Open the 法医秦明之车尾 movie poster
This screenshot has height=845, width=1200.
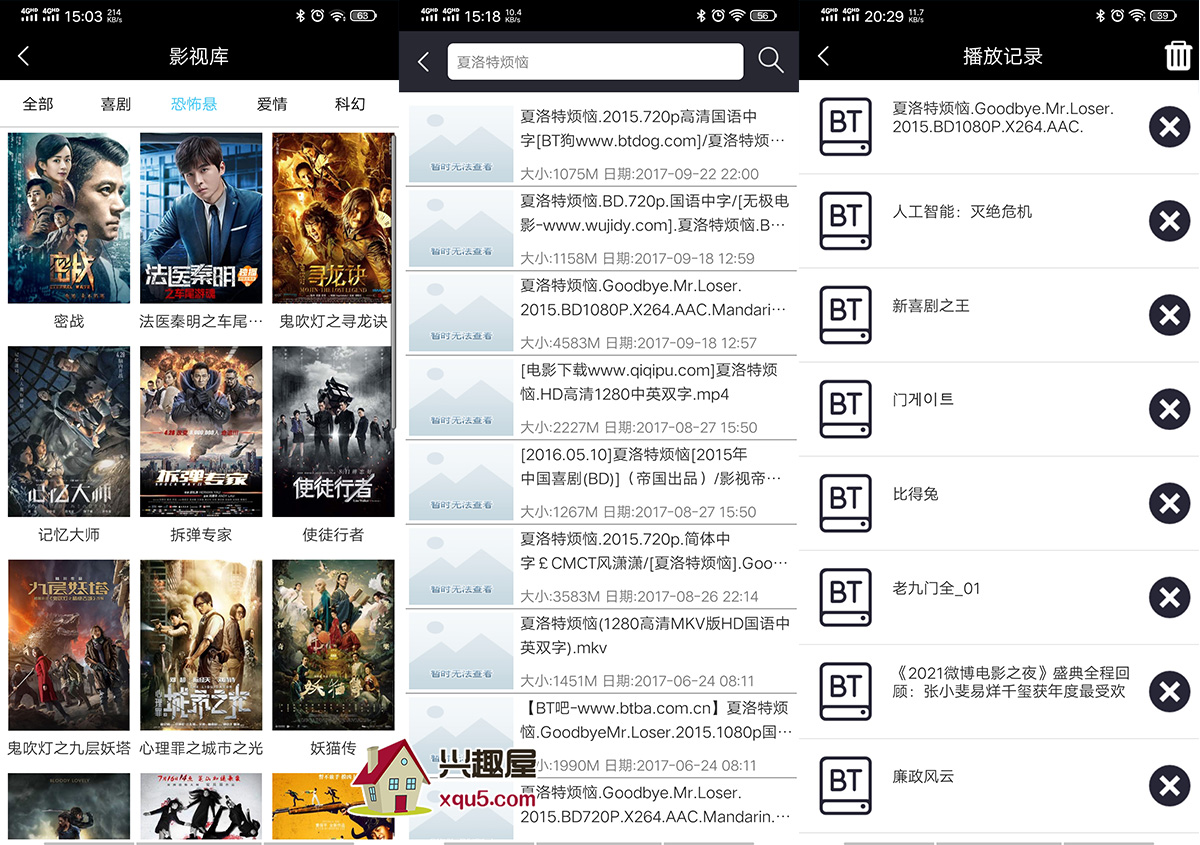(201, 218)
